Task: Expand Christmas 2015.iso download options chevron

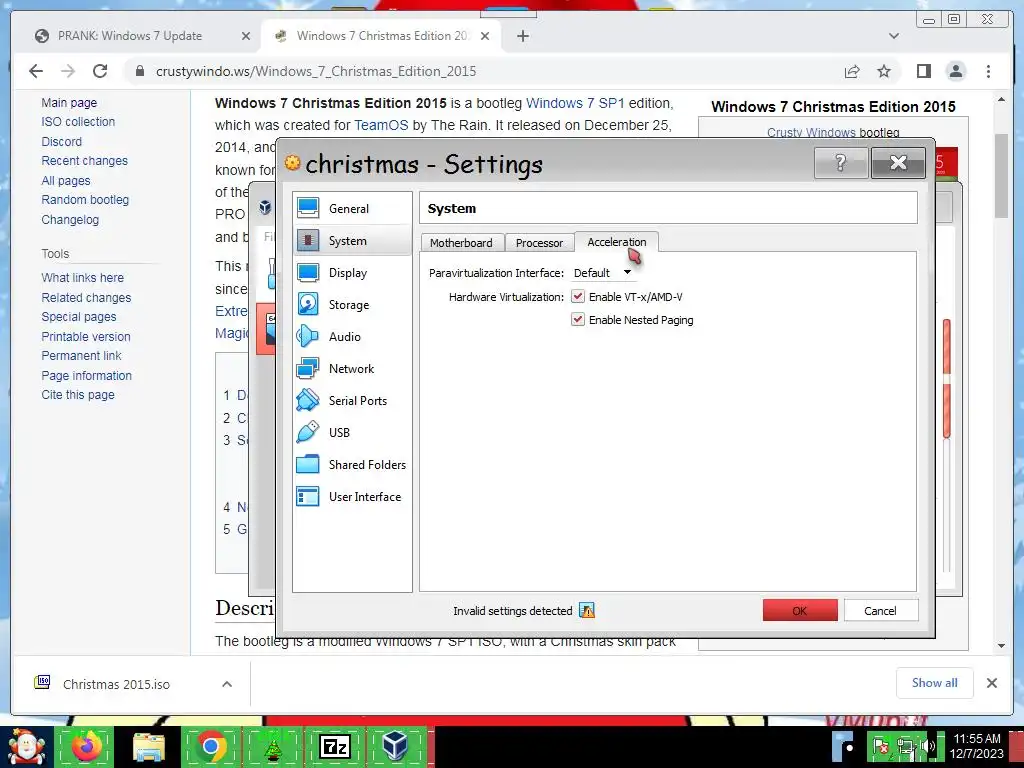Action: click(x=227, y=684)
